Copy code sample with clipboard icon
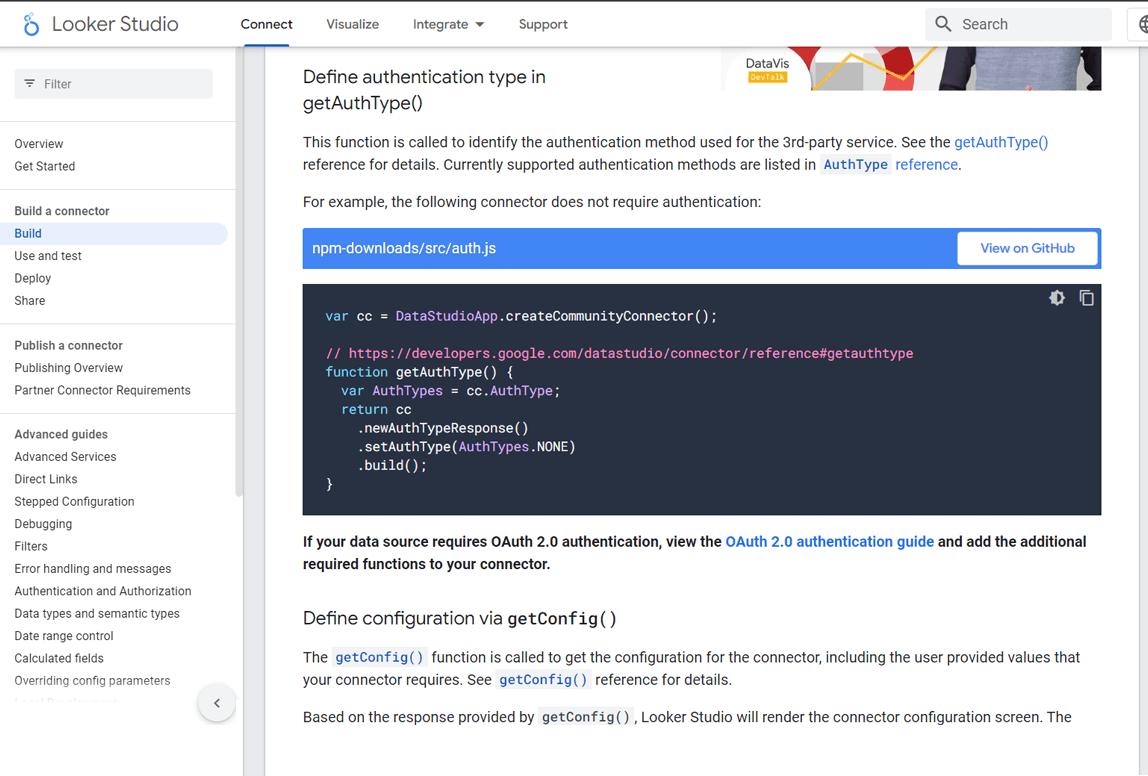Screen dimensions: 1148x776 tap(1086, 298)
